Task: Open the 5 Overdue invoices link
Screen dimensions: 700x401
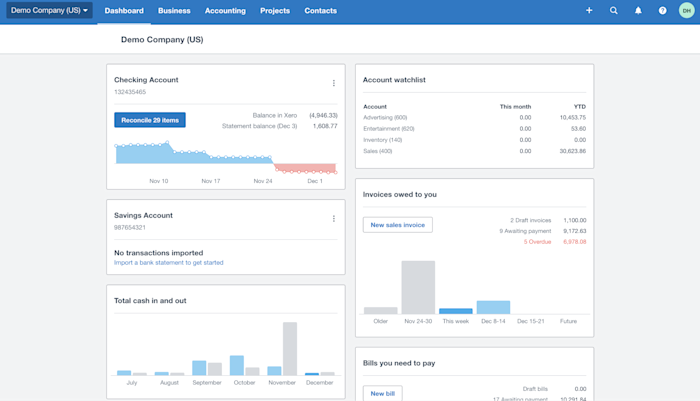Action: (538, 242)
